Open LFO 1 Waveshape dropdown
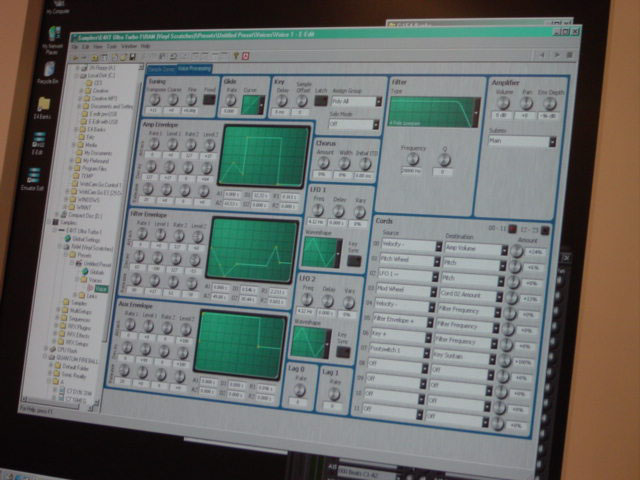Image resolution: width=640 pixels, height=480 pixels. pos(338,253)
